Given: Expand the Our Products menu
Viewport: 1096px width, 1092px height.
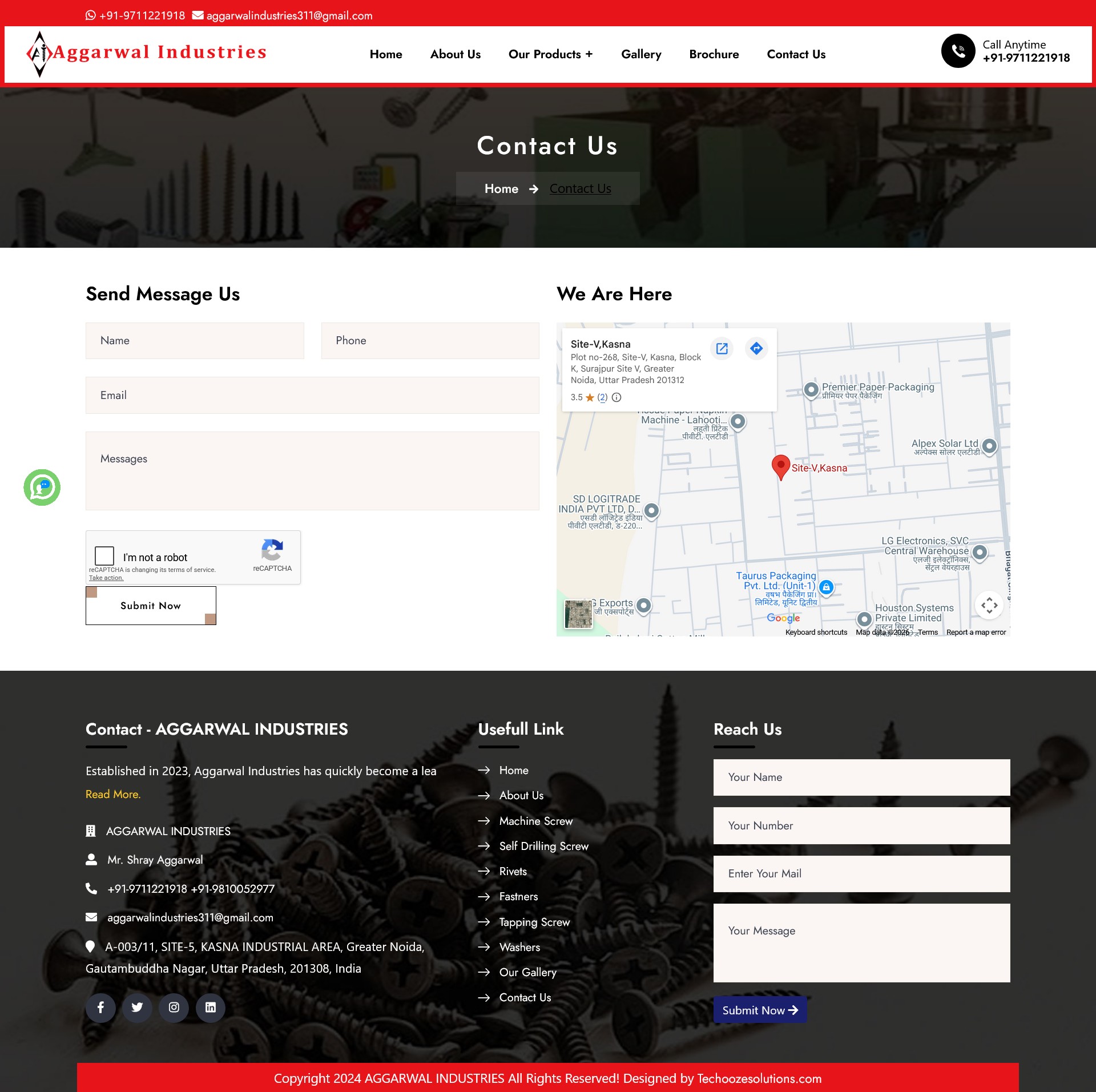Looking at the screenshot, I should (x=551, y=54).
